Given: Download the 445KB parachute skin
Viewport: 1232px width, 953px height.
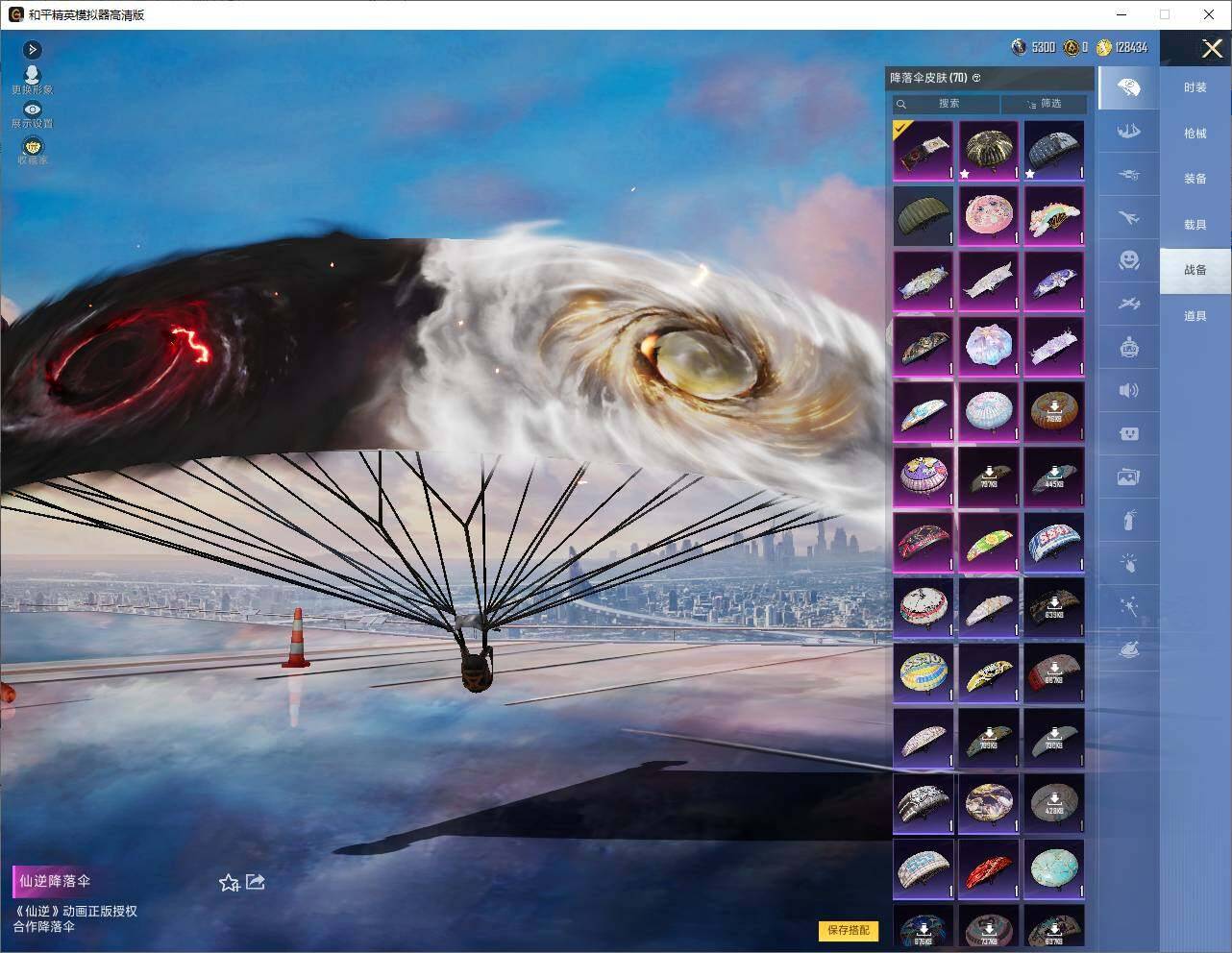Looking at the screenshot, I should point(1054,477).
